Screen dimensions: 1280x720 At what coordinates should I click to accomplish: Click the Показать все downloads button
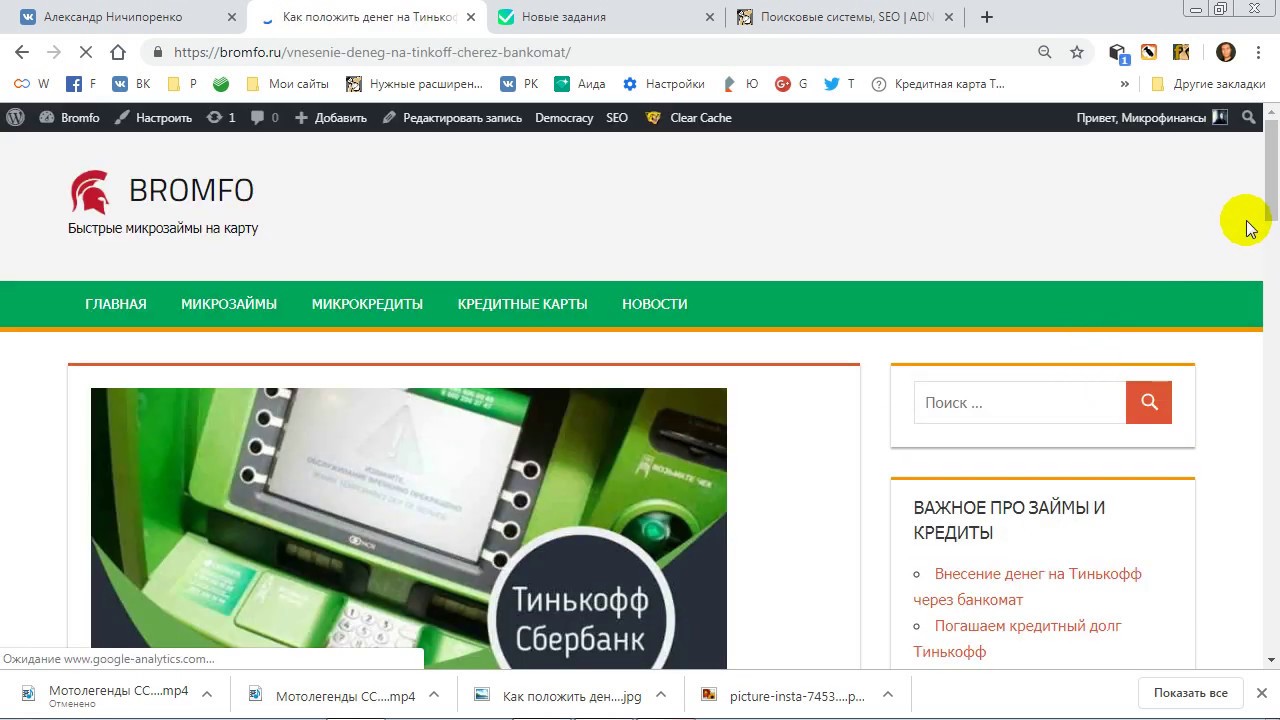pos(1190,693)
